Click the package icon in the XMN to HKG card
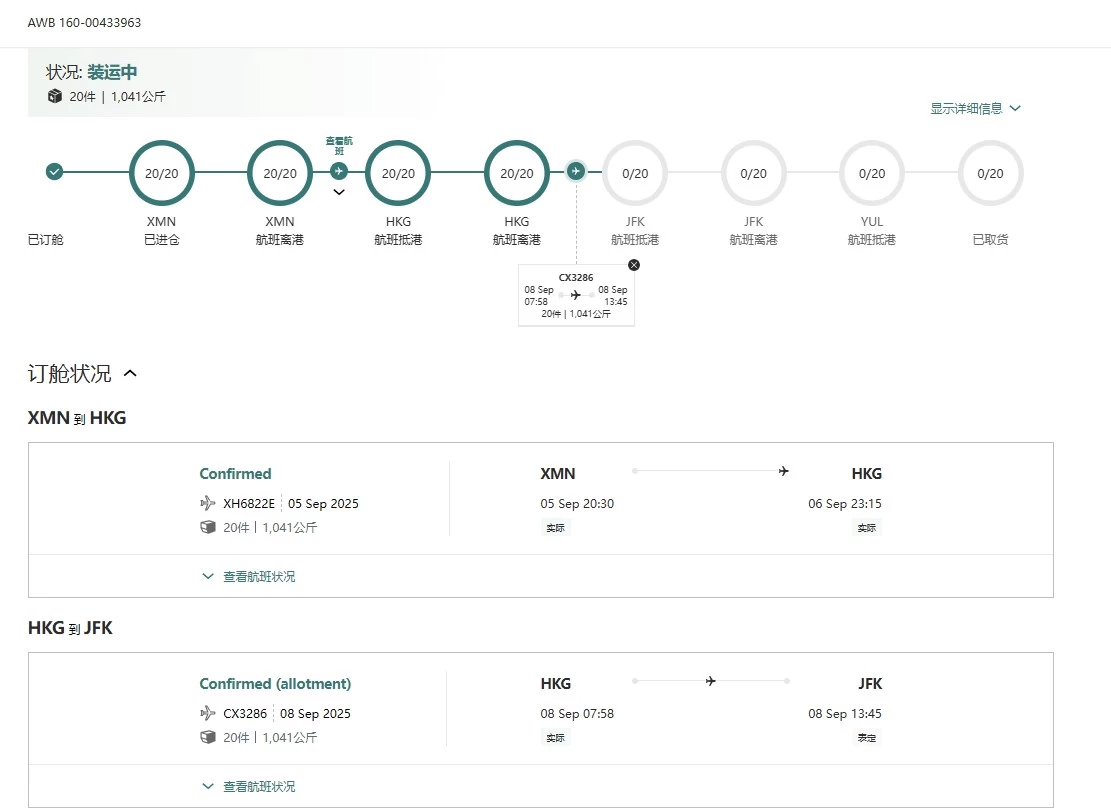Viewport: 1111px width, 810px height. [x=208, y=527]
